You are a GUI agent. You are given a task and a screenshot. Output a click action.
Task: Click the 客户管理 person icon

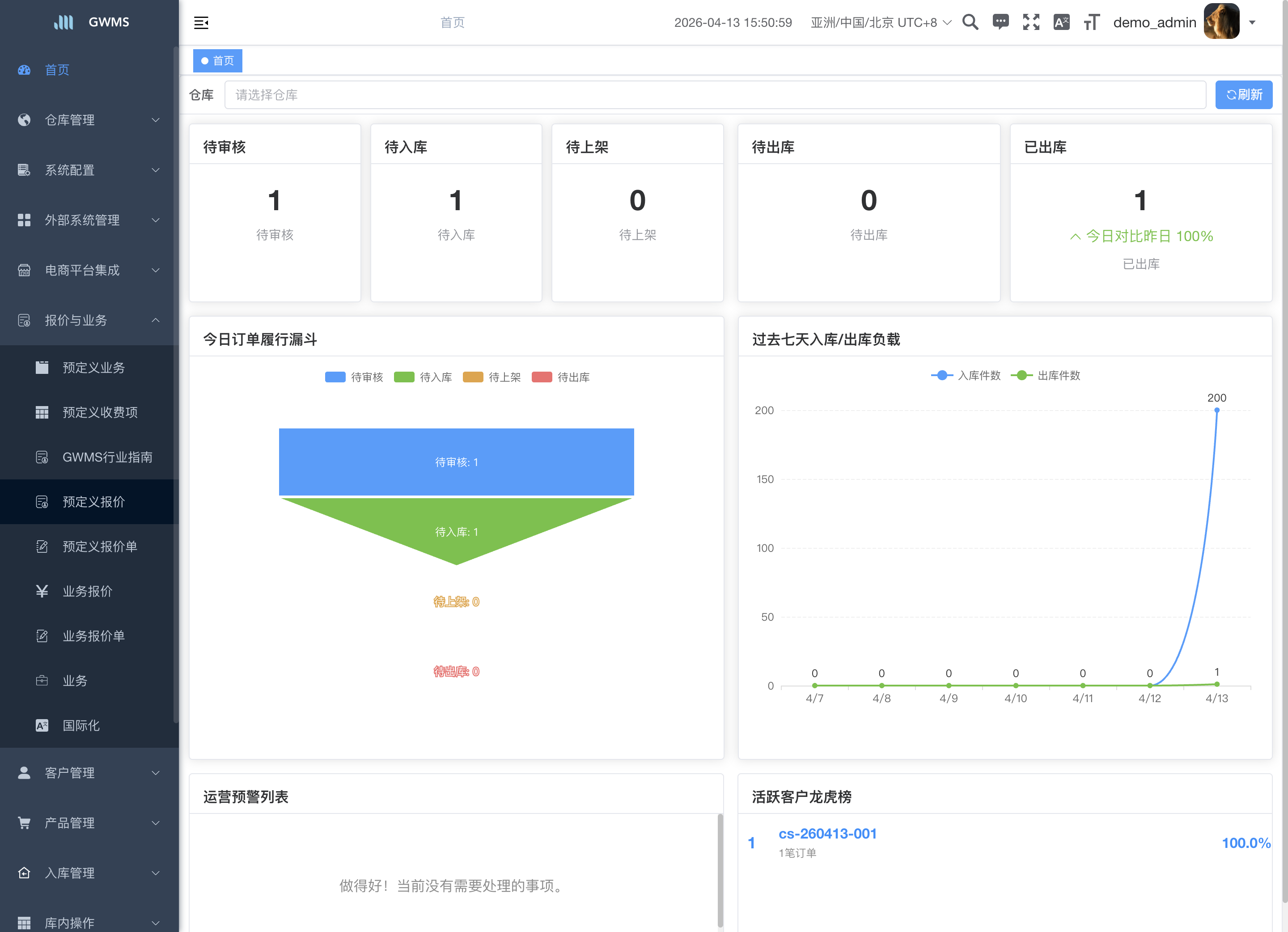point(24,773)
